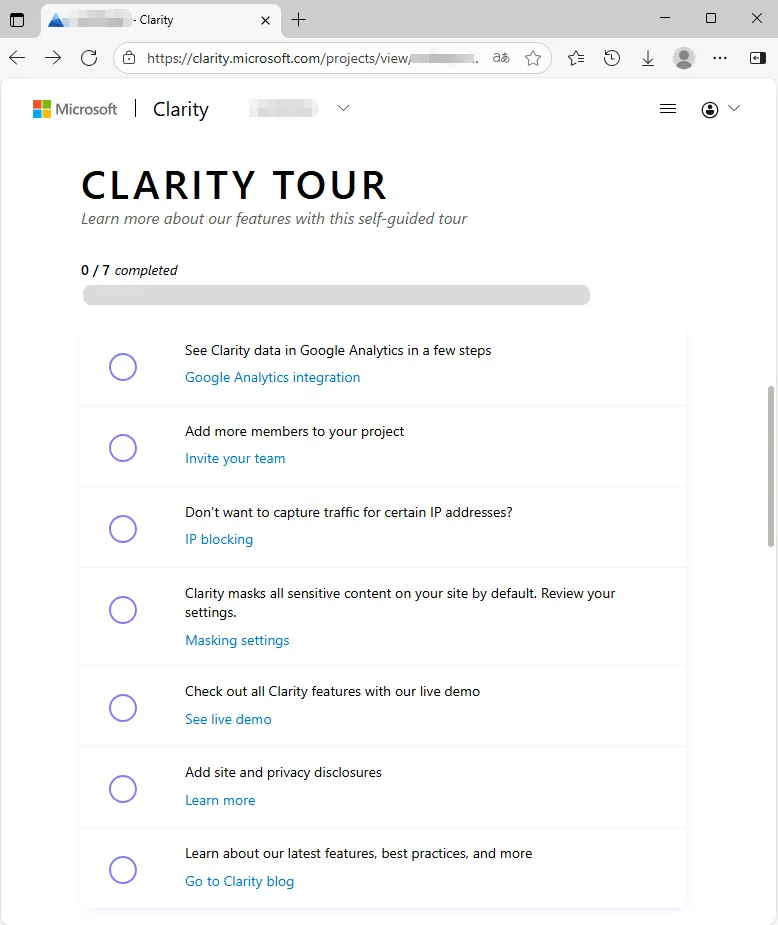Viewport: 778px width, 925px height.
Task: Mark Google Analytics step as completed
Action: pos(123,367)
